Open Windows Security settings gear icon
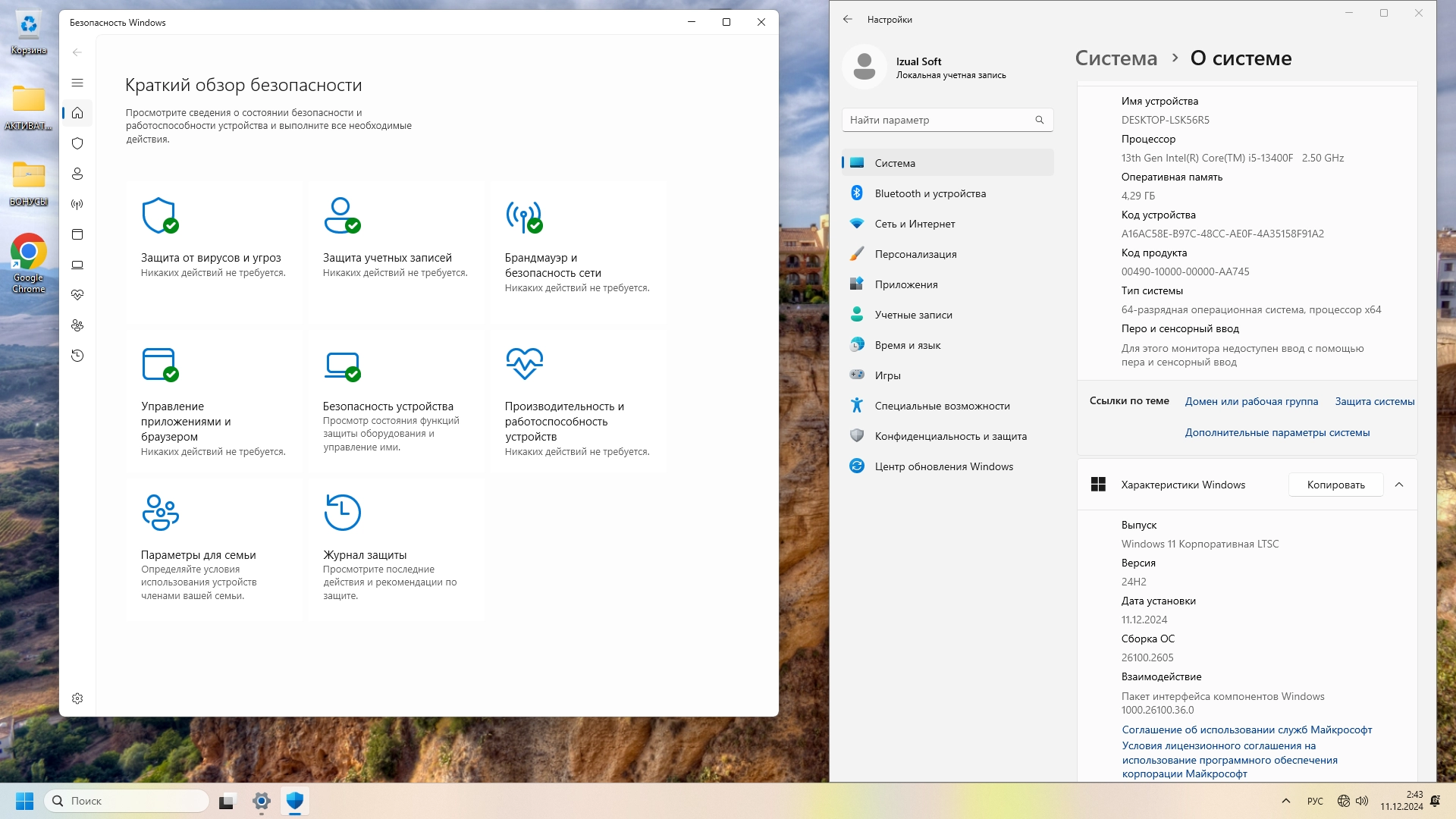The image size is (1456, 819). tap(77, 698)
